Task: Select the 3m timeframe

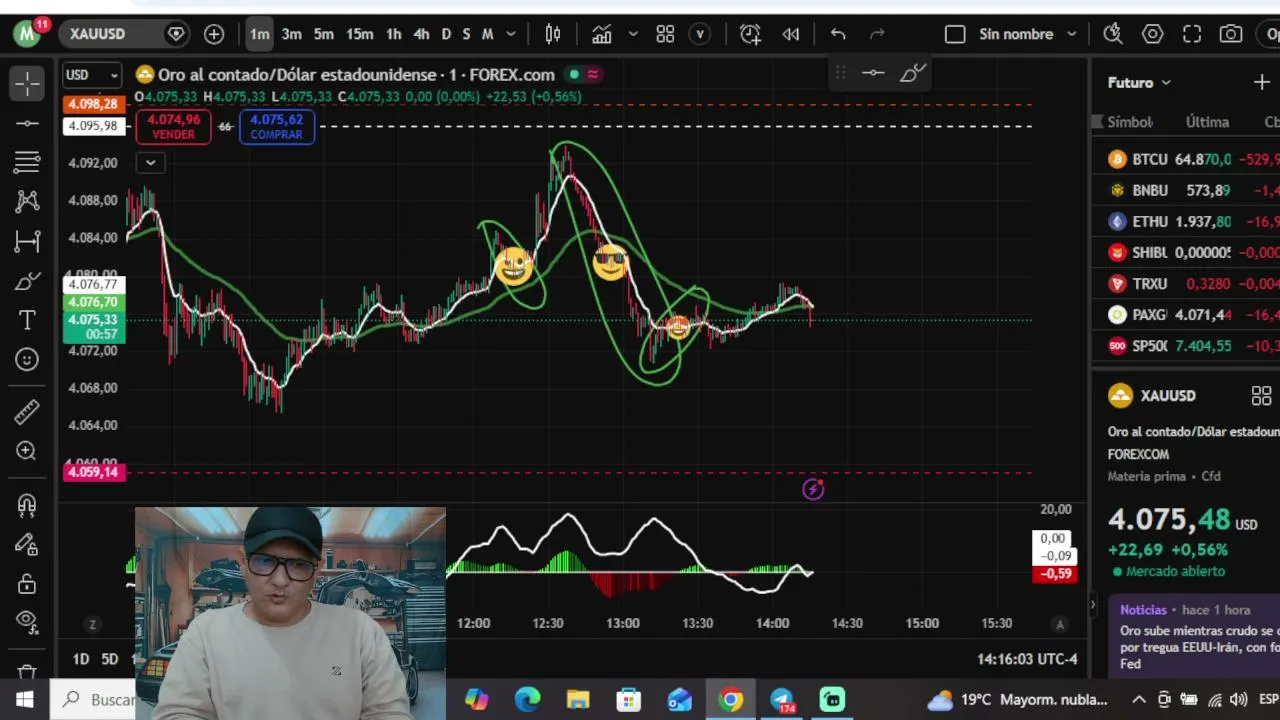Action: click(292, 34)
